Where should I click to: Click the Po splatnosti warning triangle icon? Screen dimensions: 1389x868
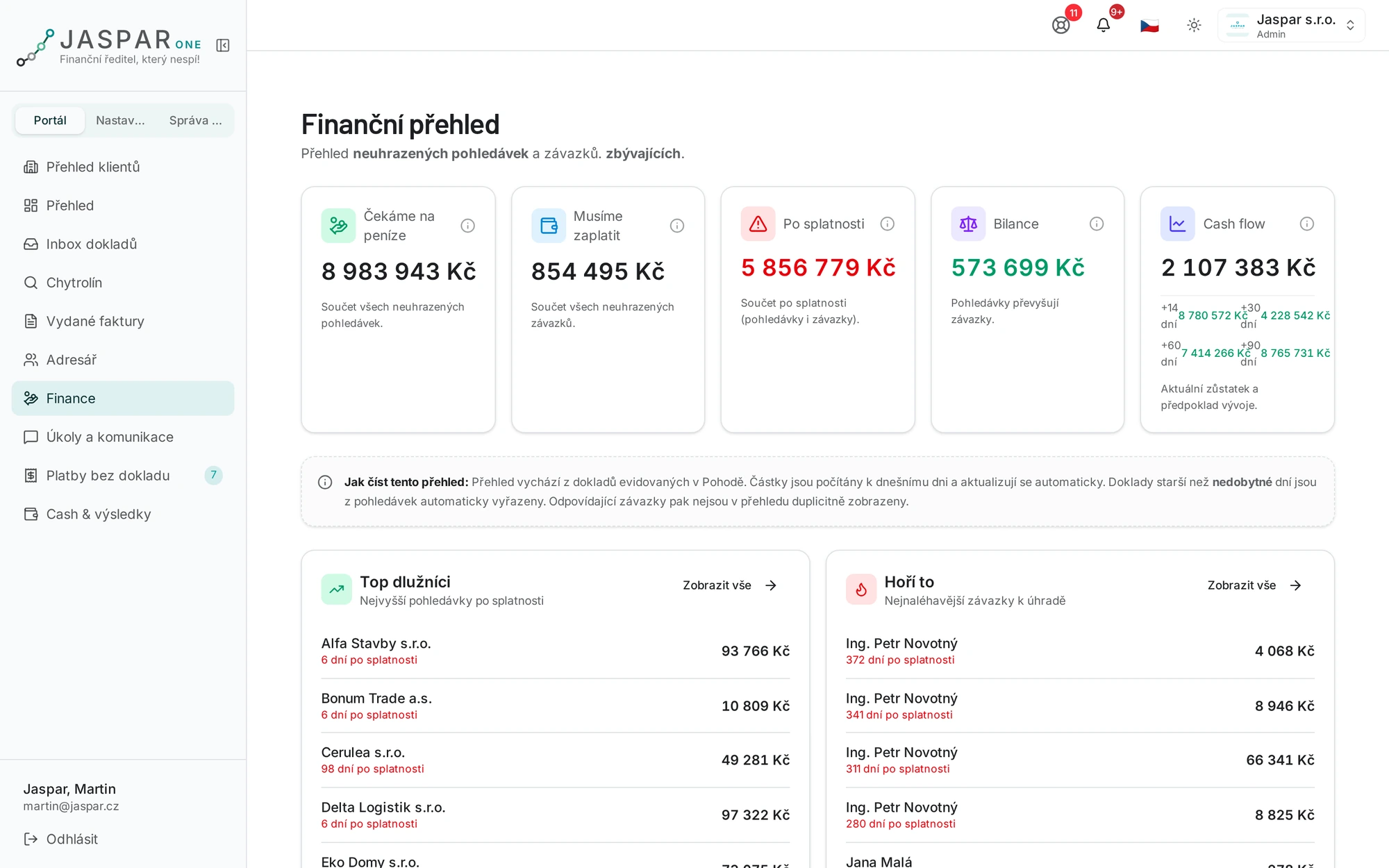click(758, 224)
